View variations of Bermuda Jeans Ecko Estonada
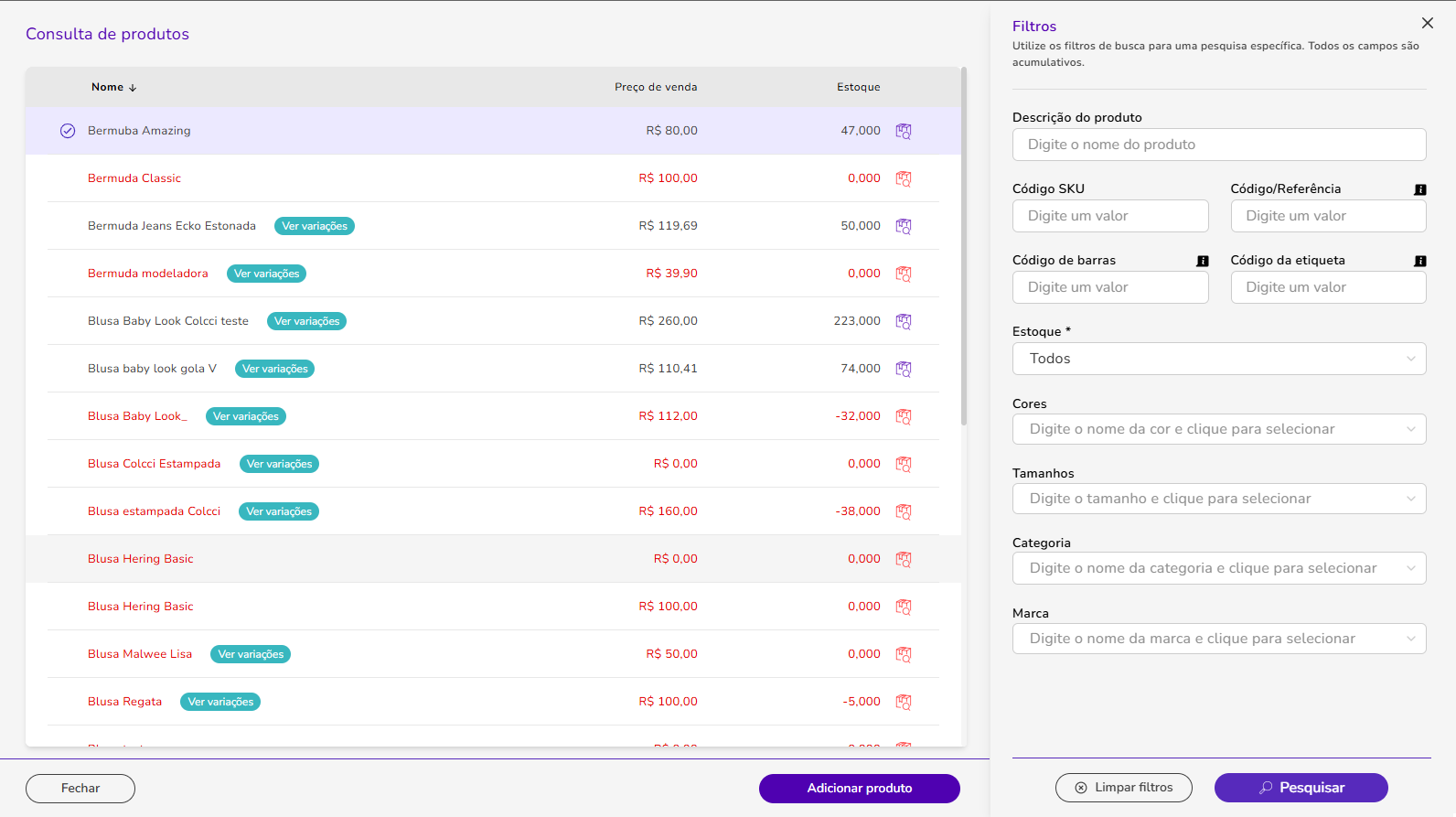 point(315,226)
